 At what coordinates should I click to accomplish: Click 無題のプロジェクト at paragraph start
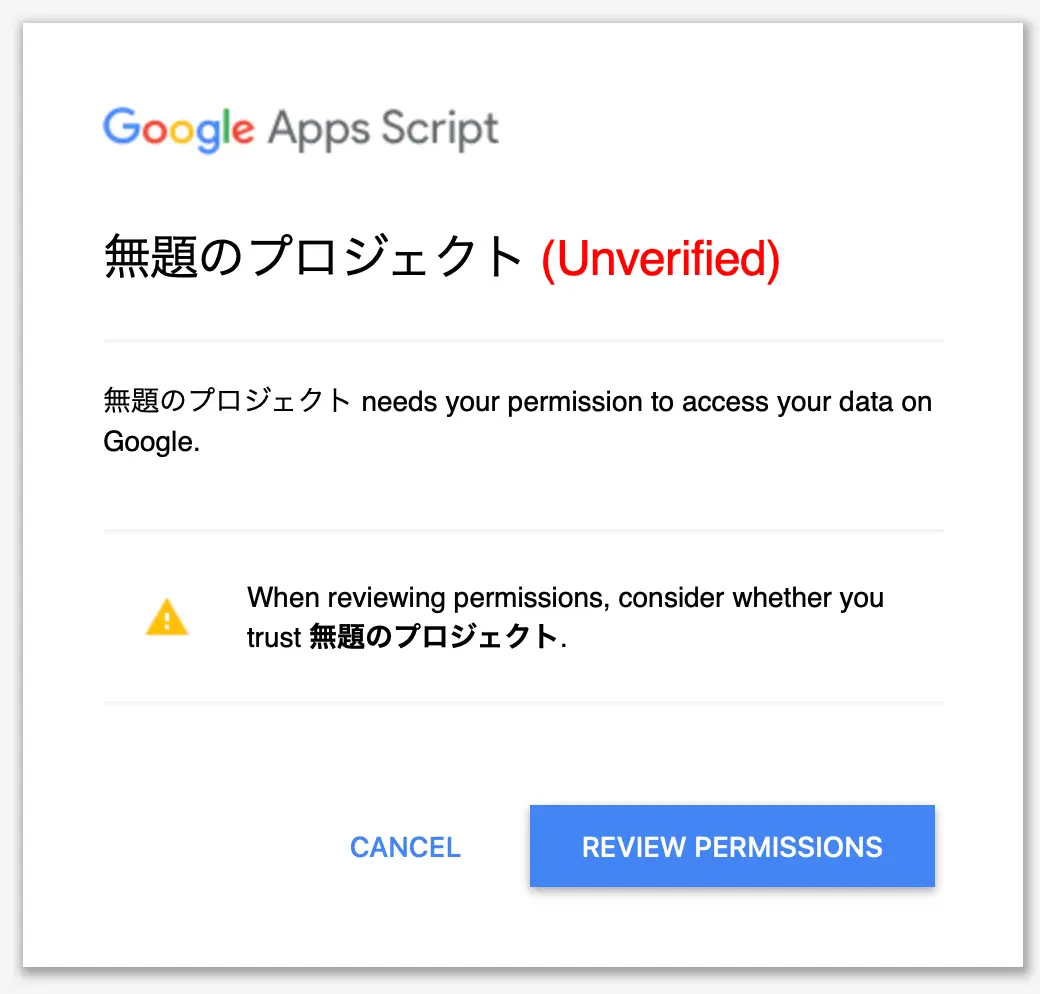pos(228,401)
